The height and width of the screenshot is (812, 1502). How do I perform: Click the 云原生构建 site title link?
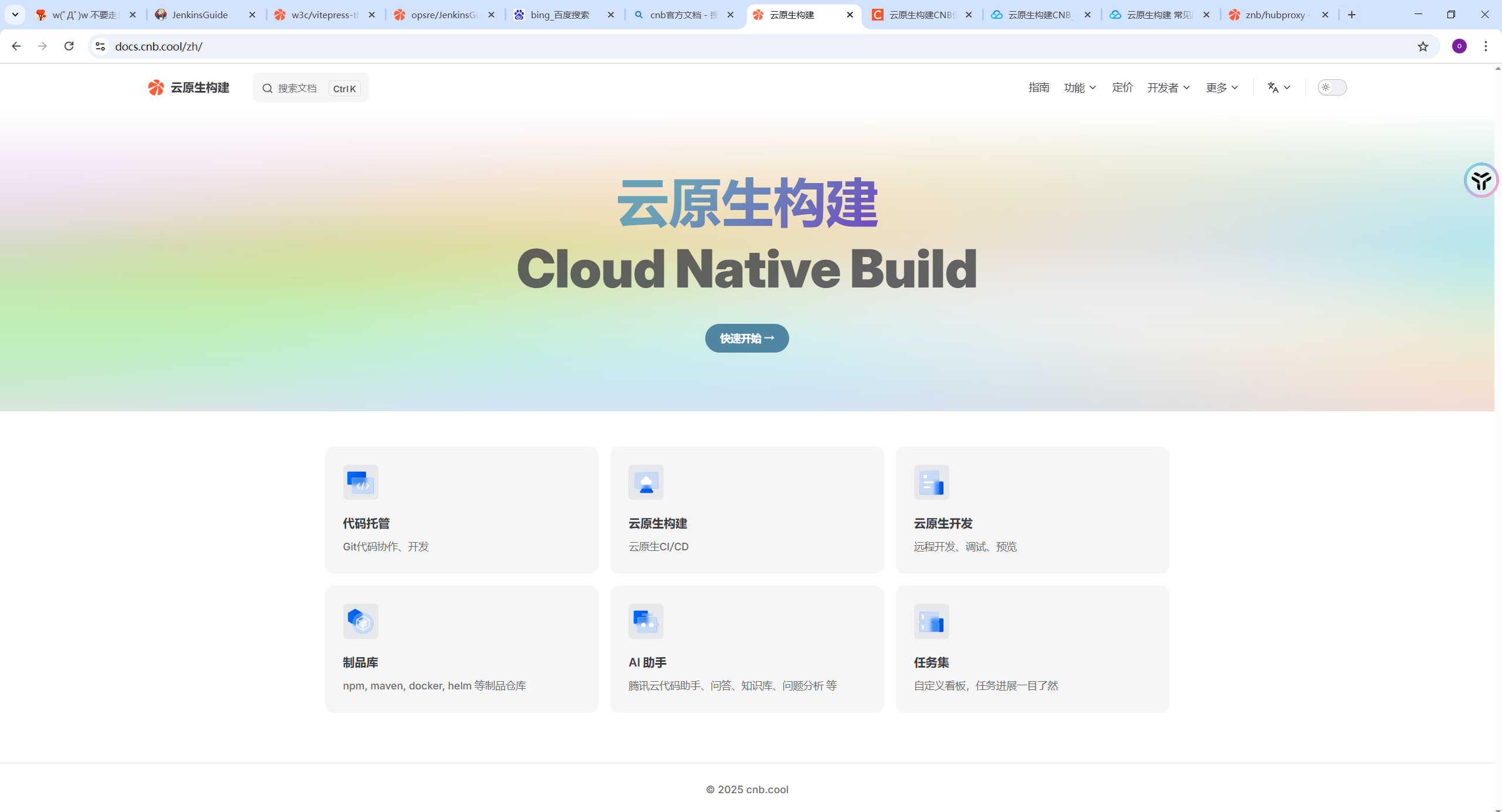[x=199, y=87]
